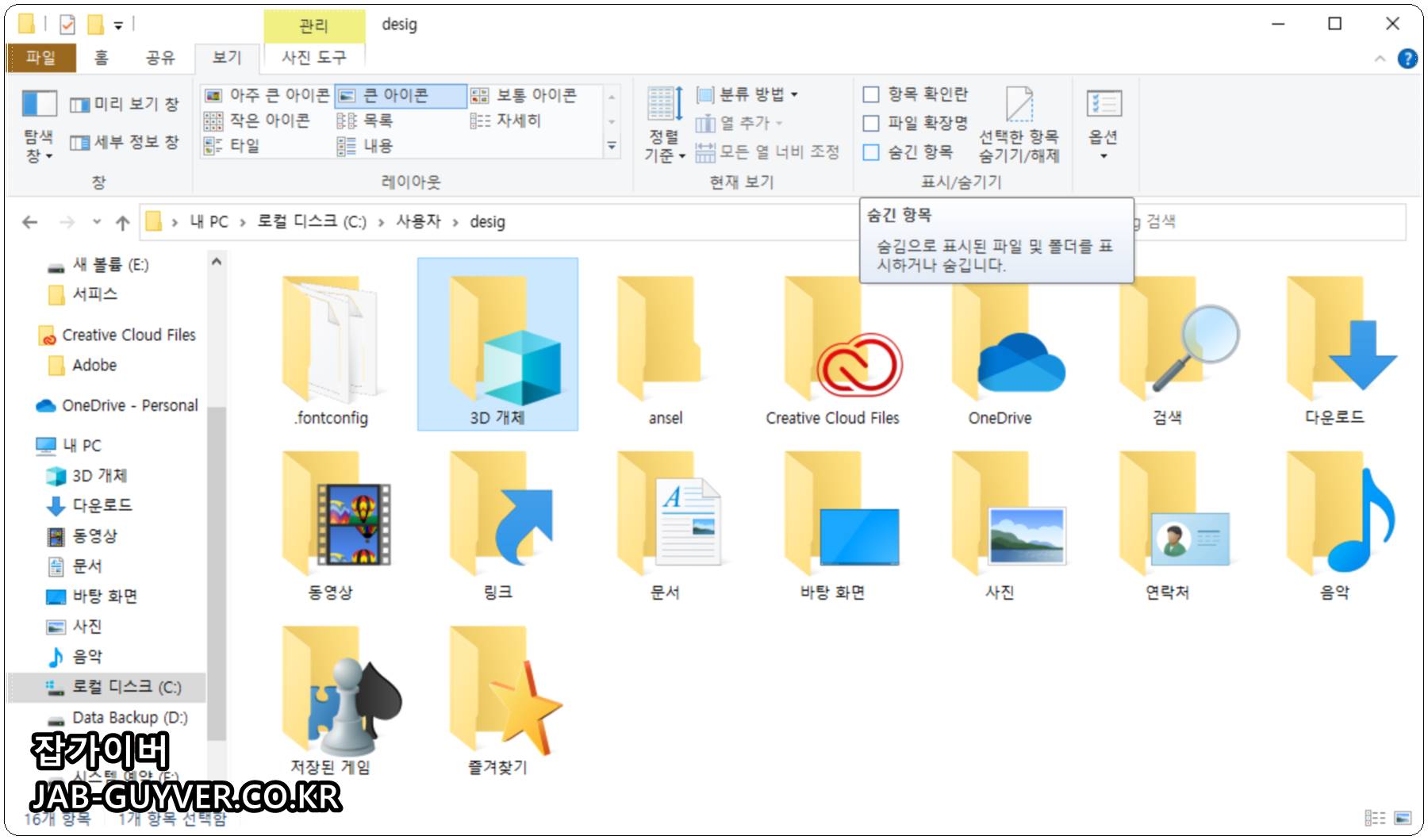Click 선택한 항목 숨기기/해제 button
Viewport: 1428px width, 840px height.
1019,125
